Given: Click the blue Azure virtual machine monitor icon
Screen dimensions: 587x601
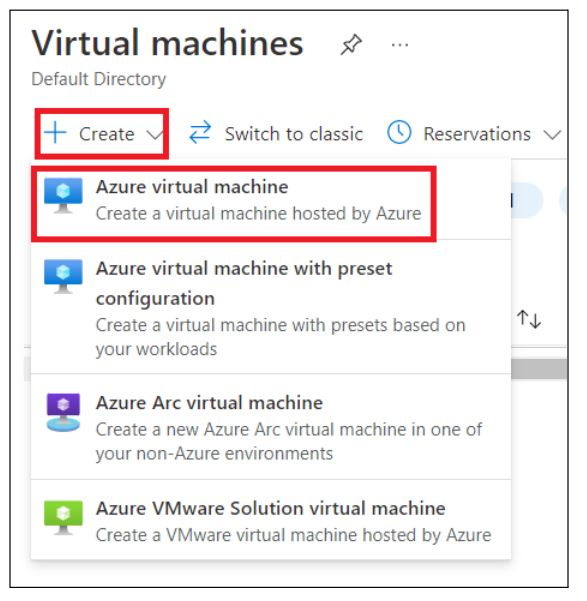Looking at the screenshot, I should [63, 195].
